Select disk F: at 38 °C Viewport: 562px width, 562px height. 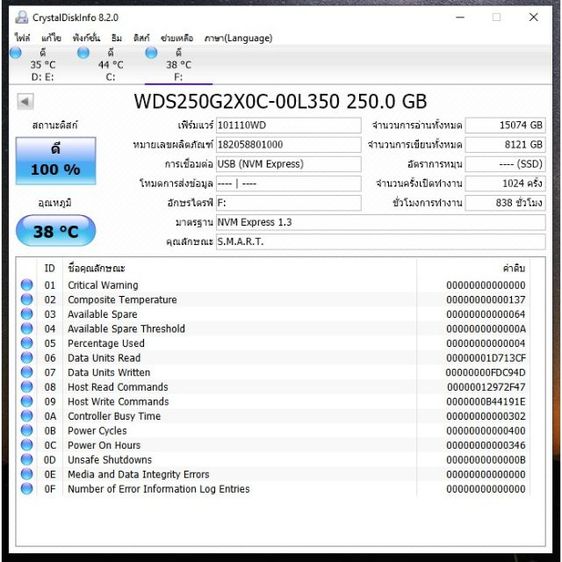(178, 65)
